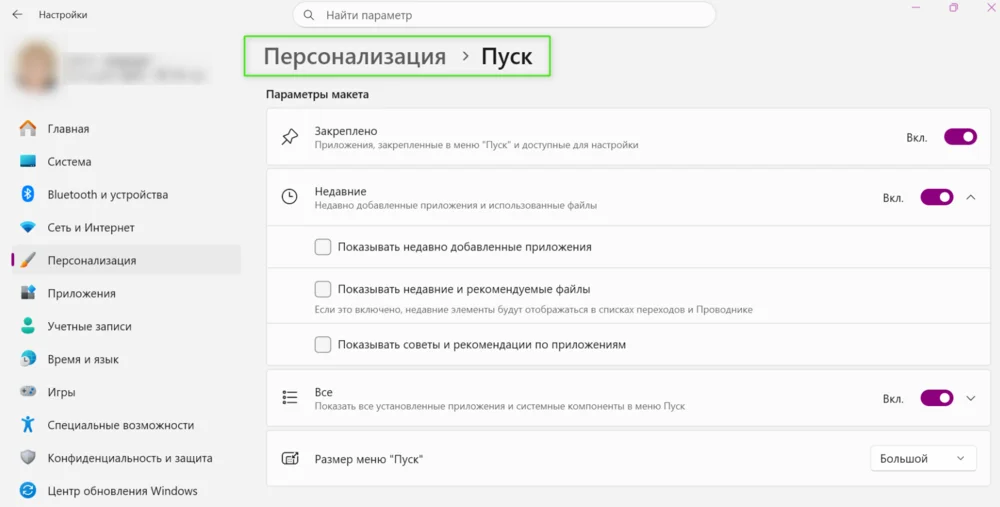Minimize the Настройки window

916,8
